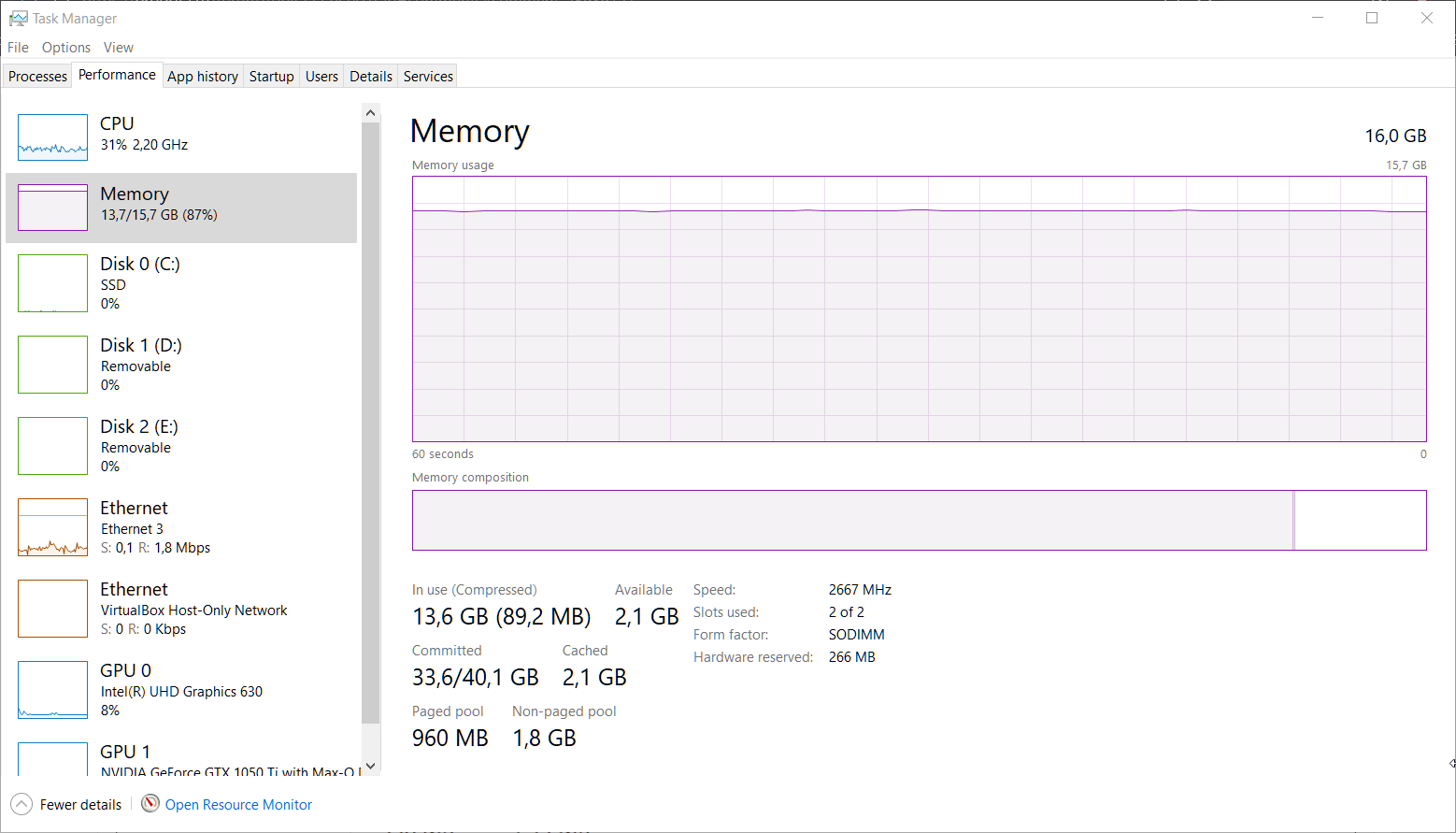Screen dimensions: 1456x833
Task: Open the Disk 1 (D:) mini graph
Action: 52,365
